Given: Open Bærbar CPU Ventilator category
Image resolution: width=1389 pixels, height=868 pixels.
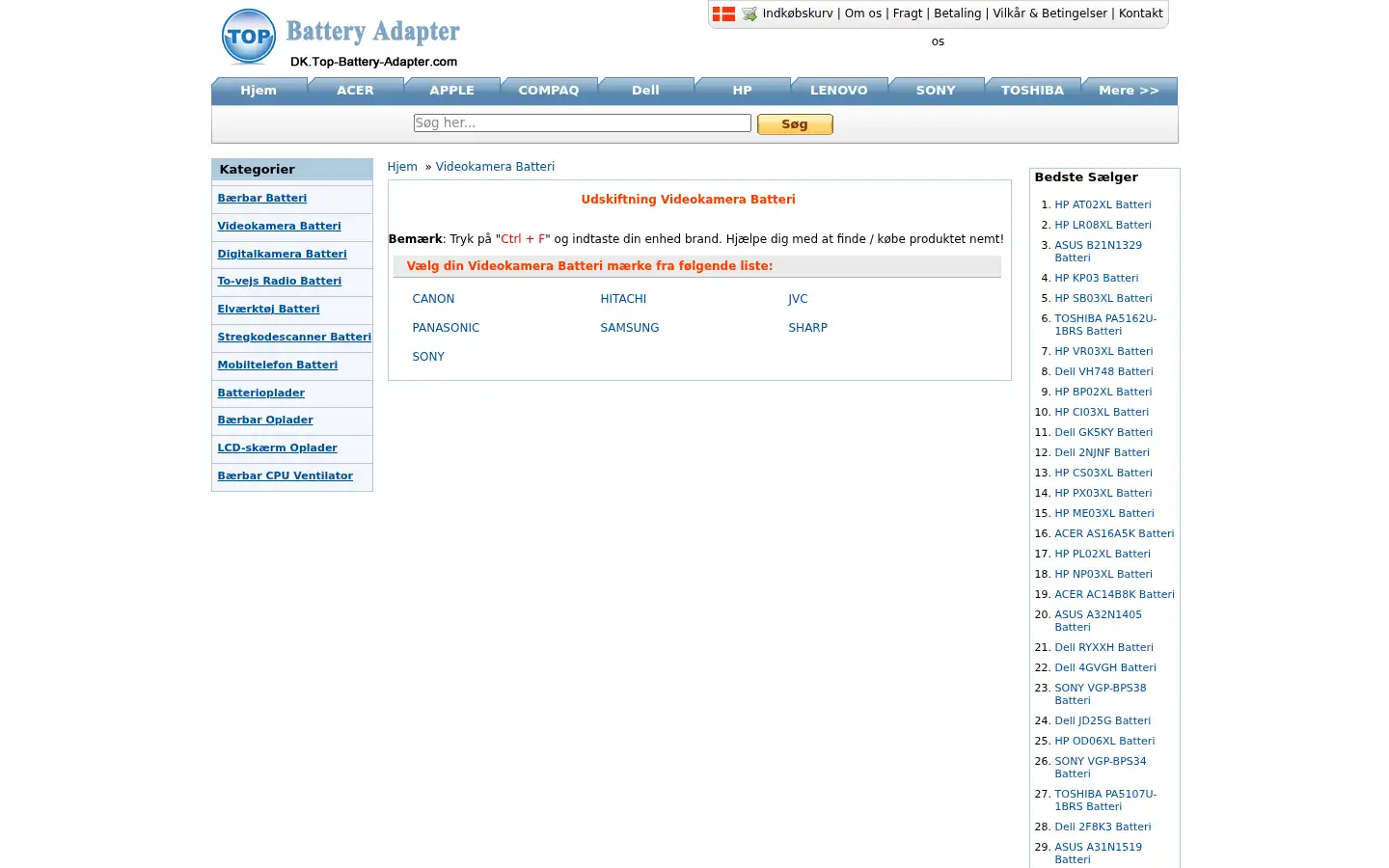Looking at the screenshot, I should [286, 476].
